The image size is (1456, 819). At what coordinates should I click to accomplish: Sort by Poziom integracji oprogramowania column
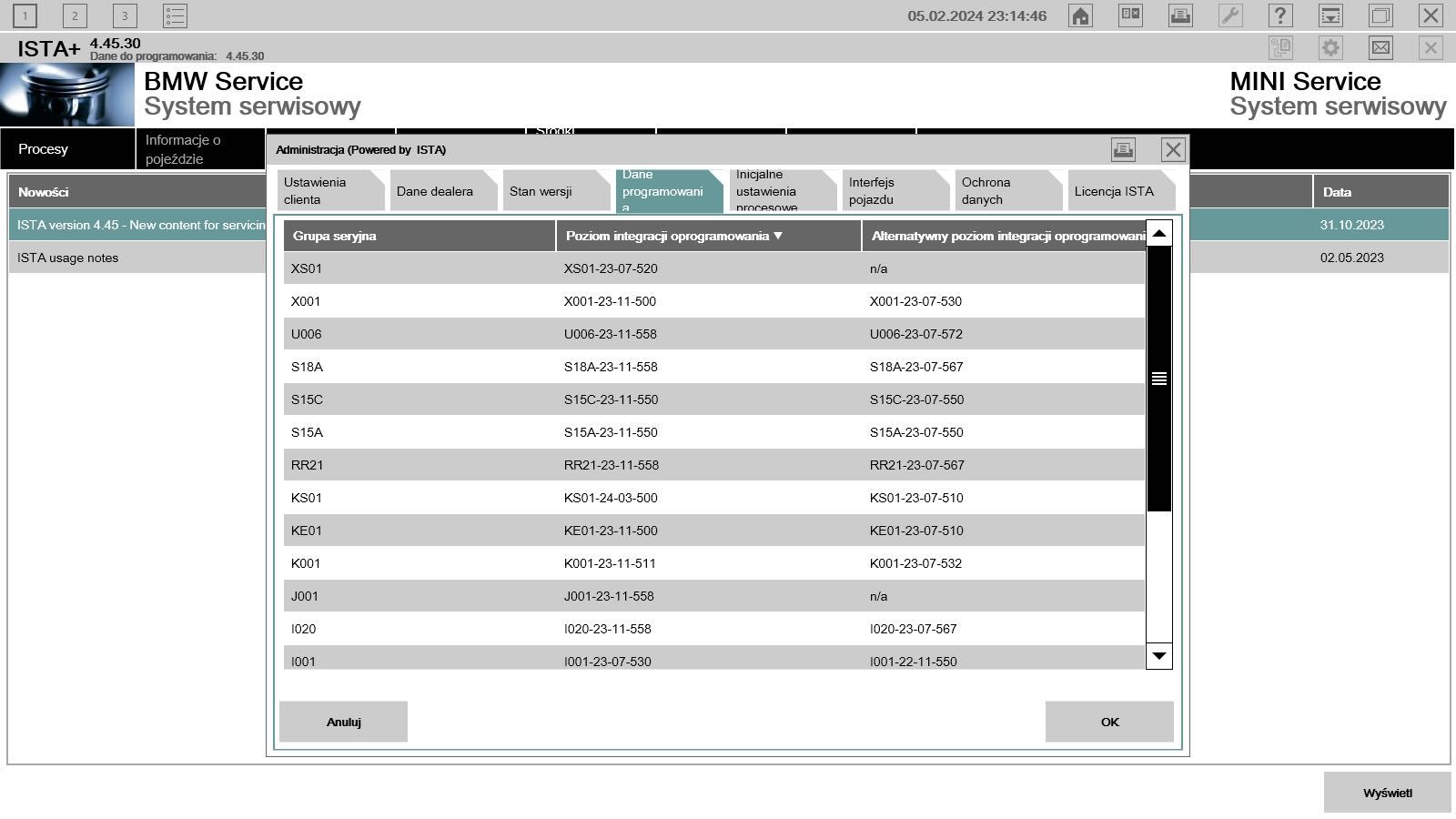click(709, 236)
